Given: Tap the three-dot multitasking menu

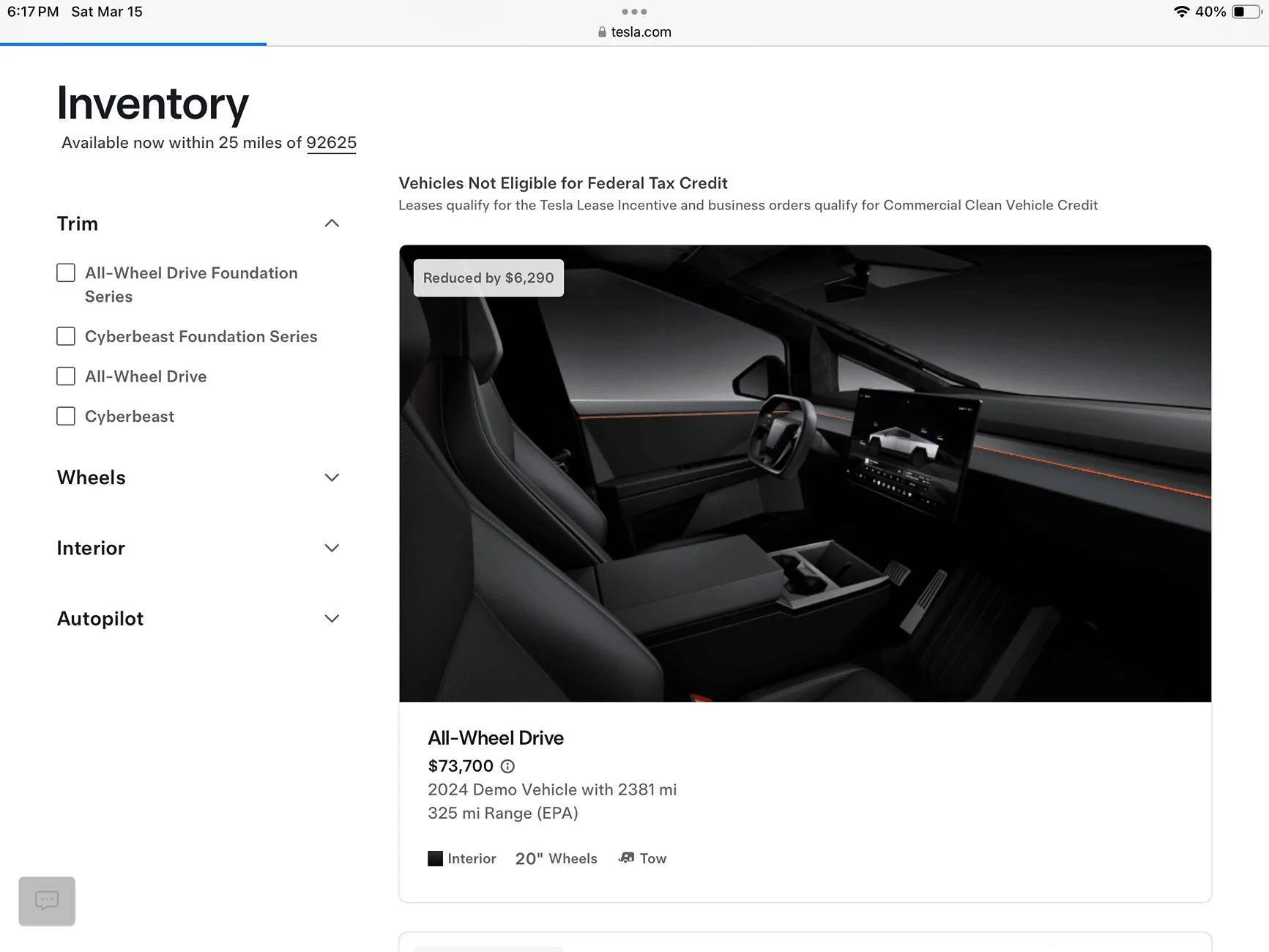Looking at the screenshot, I should point(634,12).
